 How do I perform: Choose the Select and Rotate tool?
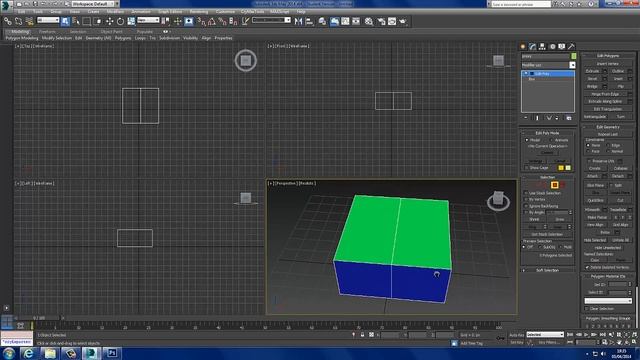(120, 21)
